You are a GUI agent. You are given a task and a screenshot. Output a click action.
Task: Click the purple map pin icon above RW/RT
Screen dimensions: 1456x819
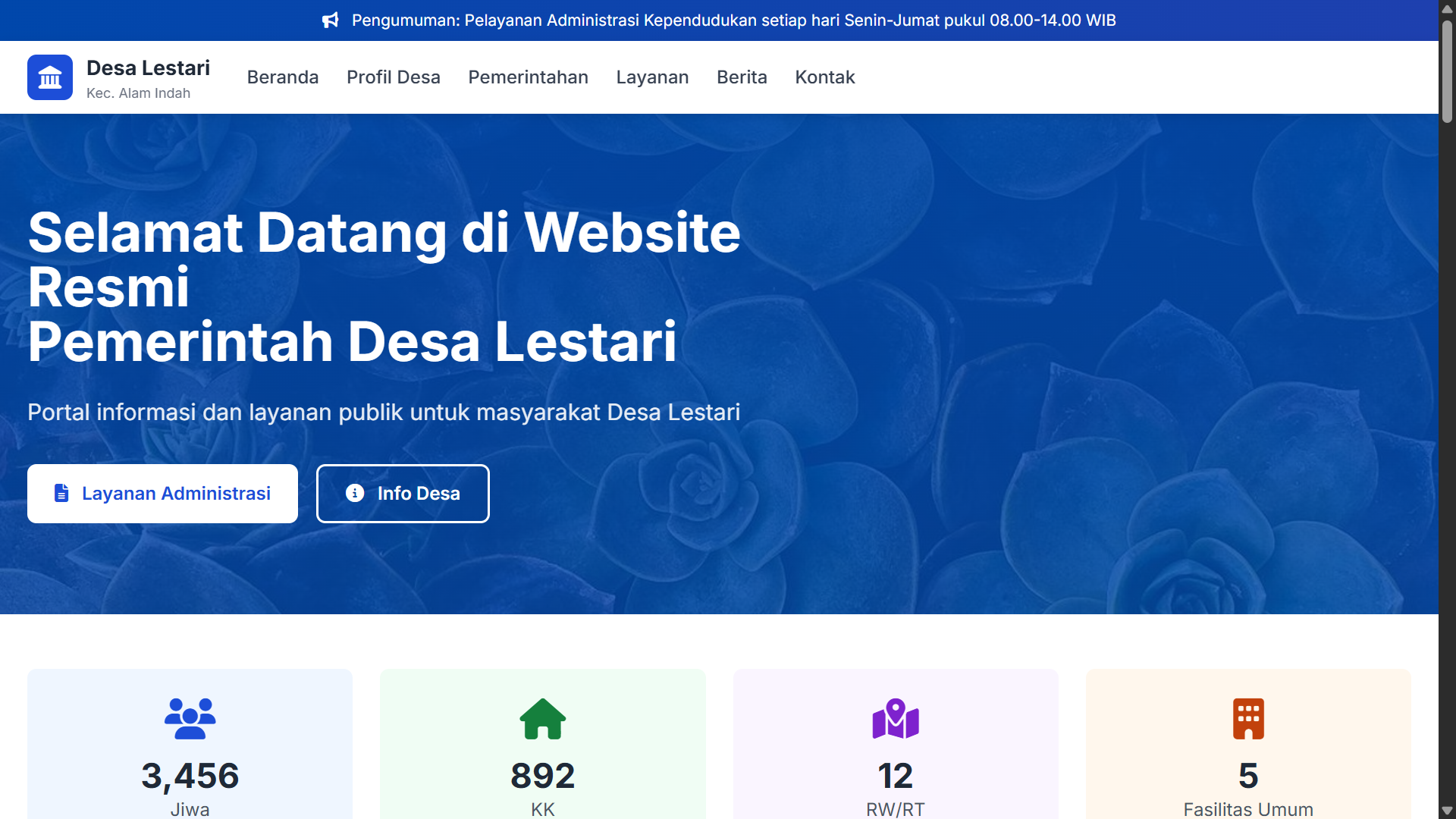pos(896,718)
